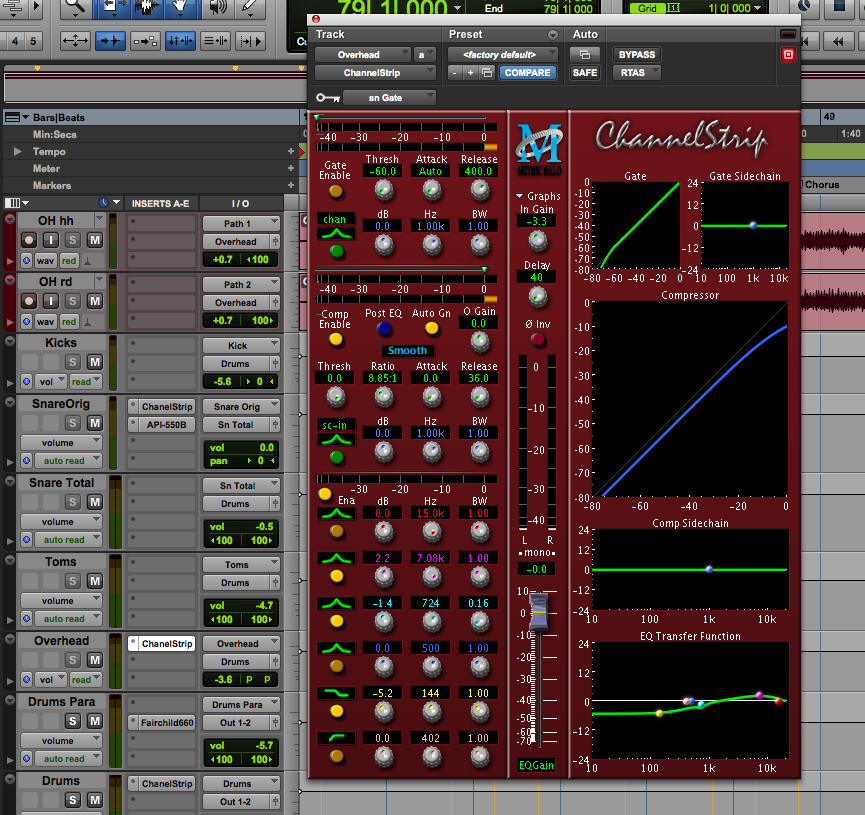This screenshot has height=815, width=865.
Task: Click the Tempo ruler plus icon
Action: coord(291,151)
